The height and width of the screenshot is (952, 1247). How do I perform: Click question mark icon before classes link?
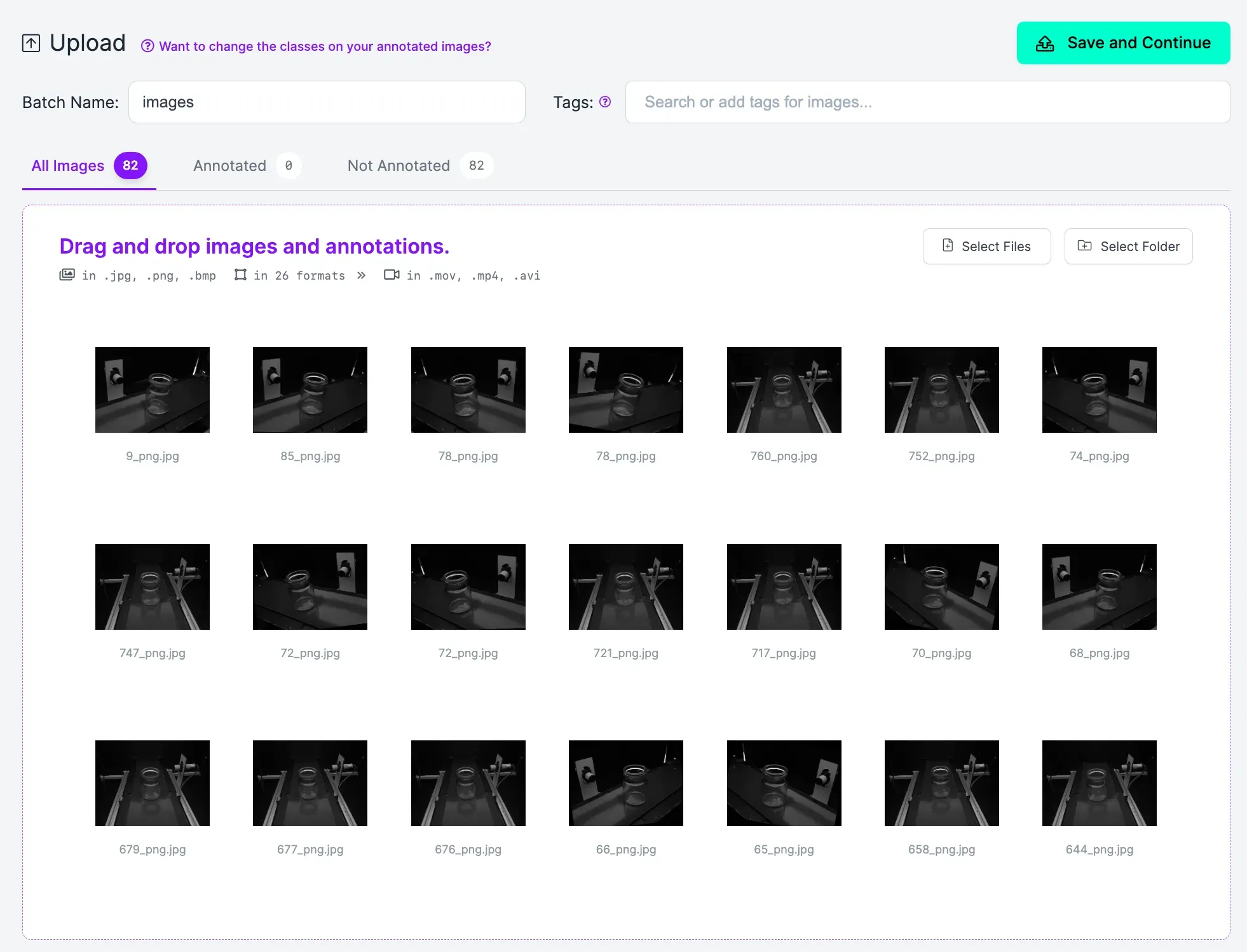(x=147, y=46)
